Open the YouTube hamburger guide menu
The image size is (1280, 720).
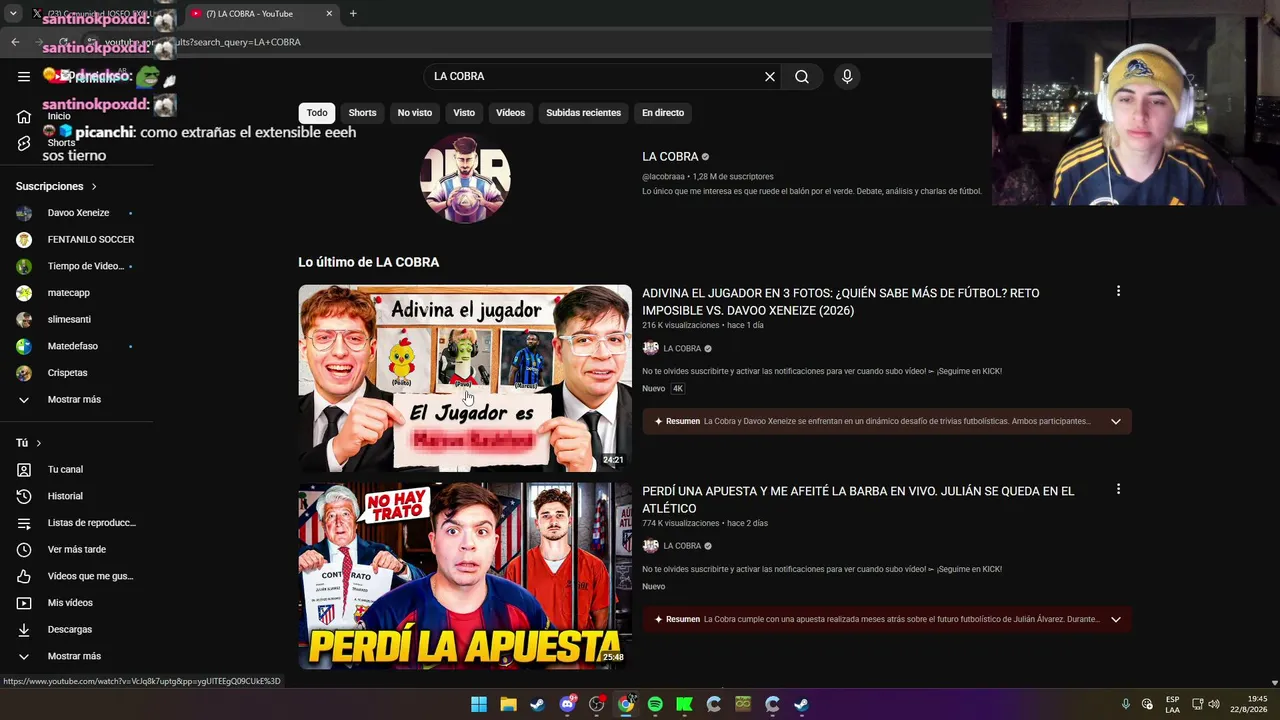click(24, 76)
